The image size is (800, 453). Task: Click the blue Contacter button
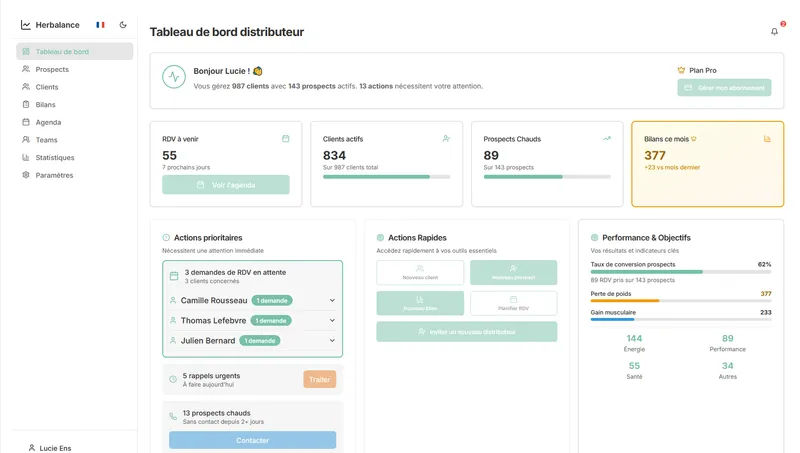252,440
